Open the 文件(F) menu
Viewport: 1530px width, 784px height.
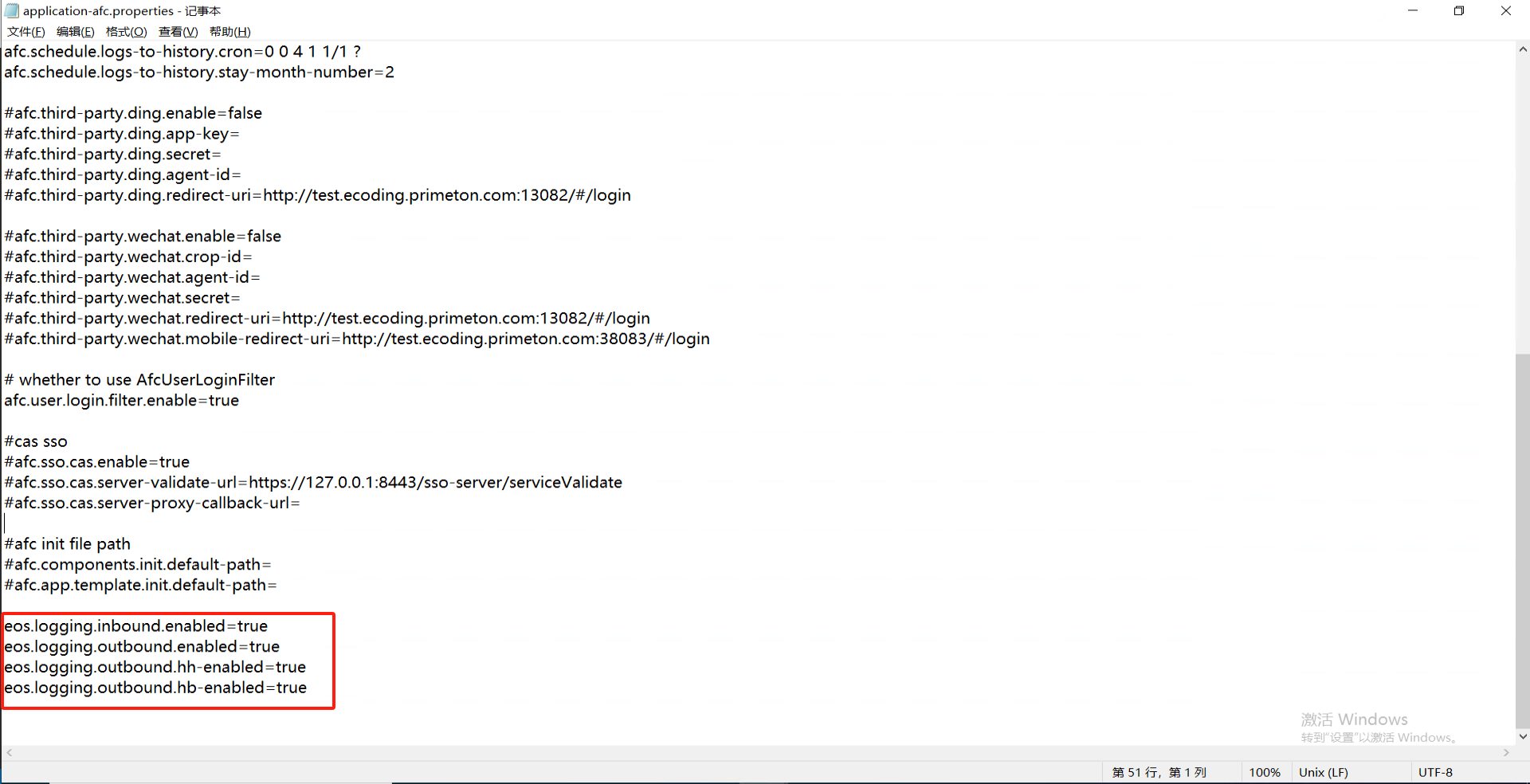26,32
